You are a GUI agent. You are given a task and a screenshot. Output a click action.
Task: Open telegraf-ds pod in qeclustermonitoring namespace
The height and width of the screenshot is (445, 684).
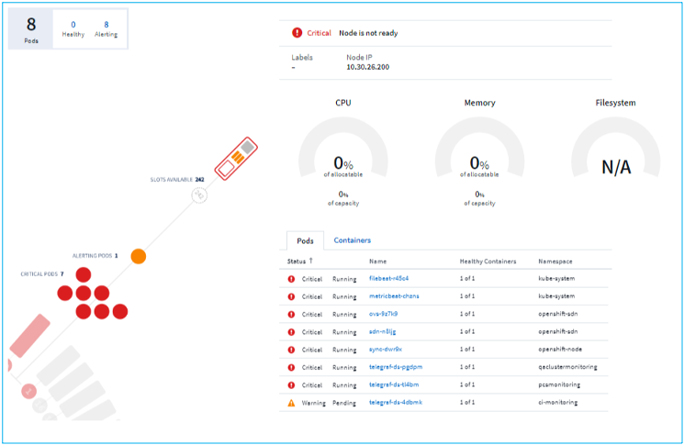396,367
